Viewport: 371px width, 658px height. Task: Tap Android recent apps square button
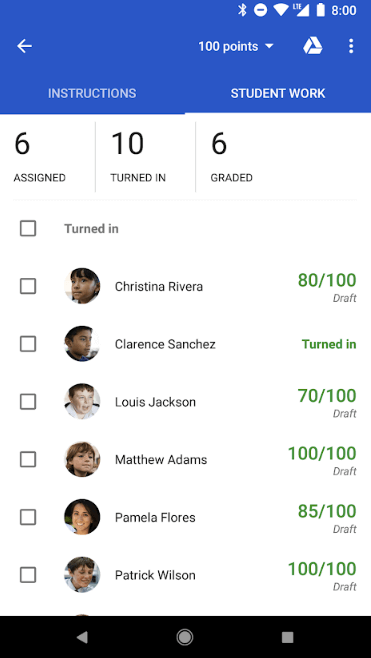pyautogui.click(x=287, y=637)
